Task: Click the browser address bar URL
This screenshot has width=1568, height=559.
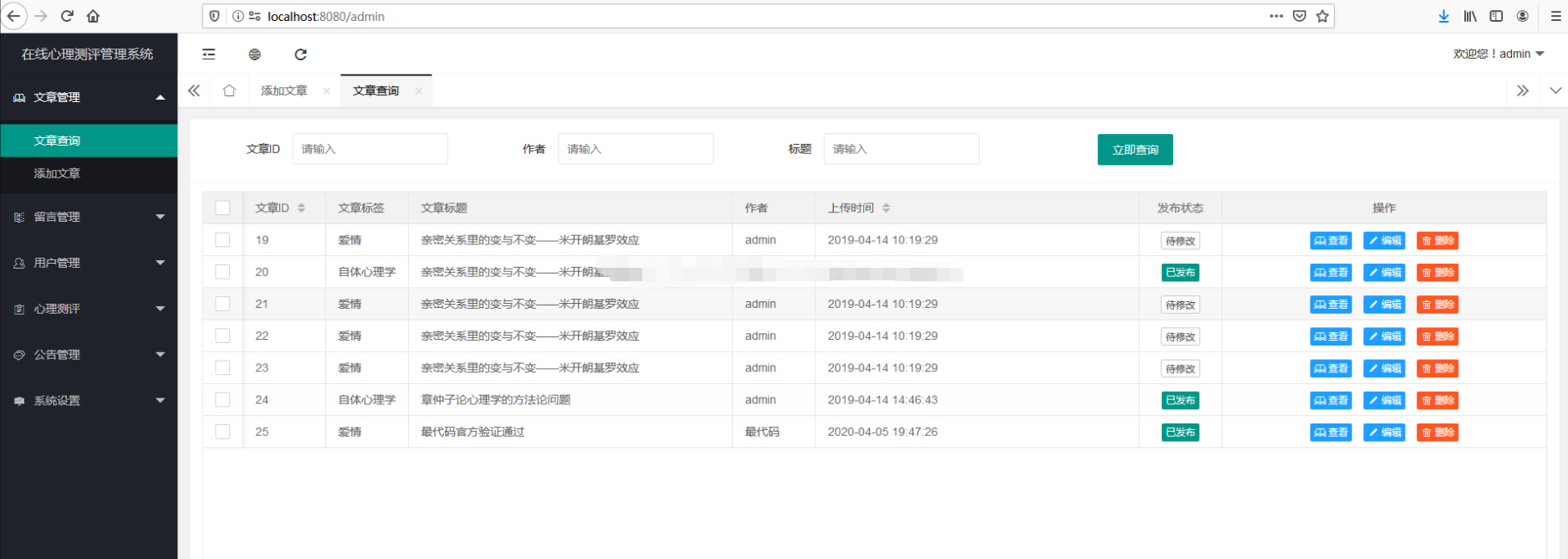Action: [326, 16]
